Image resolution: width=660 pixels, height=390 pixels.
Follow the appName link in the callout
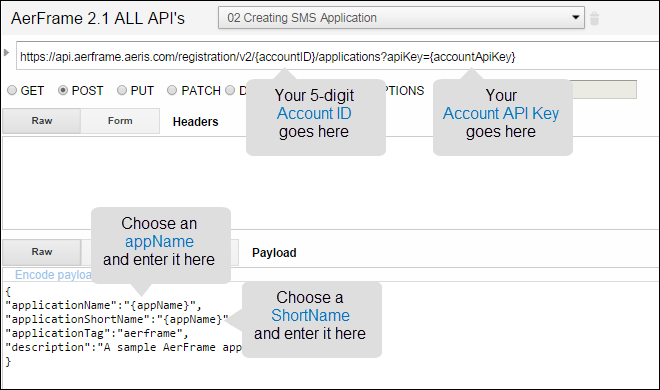pos(159,241)
